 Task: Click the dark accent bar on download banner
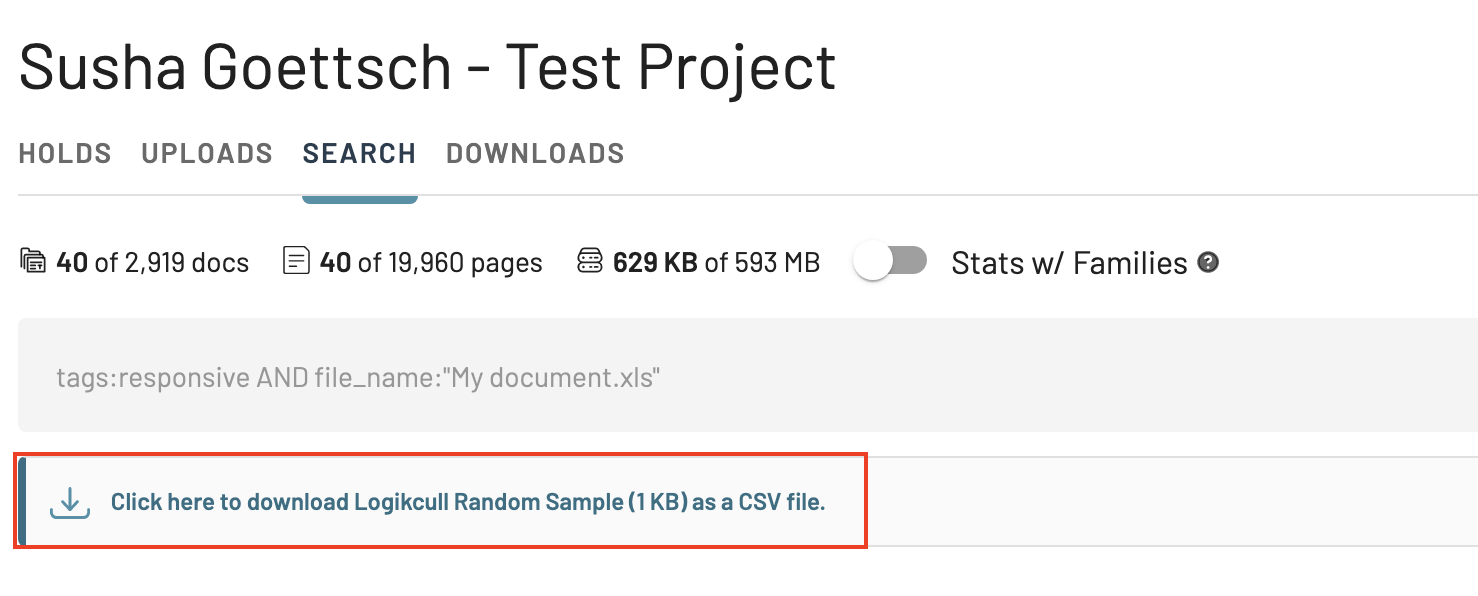pos(22,501)
